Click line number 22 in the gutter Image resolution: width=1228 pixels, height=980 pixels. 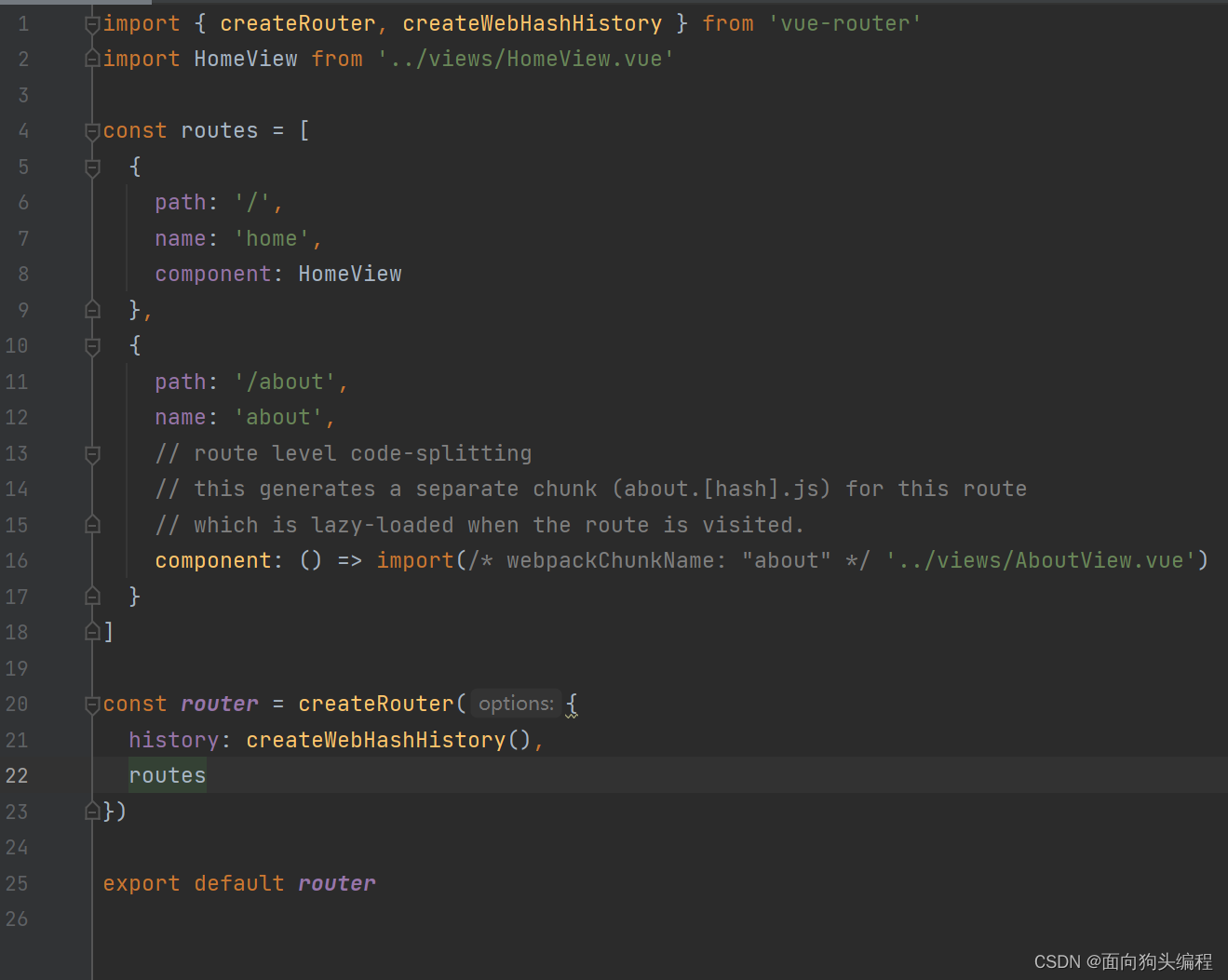tap(17, 776)
